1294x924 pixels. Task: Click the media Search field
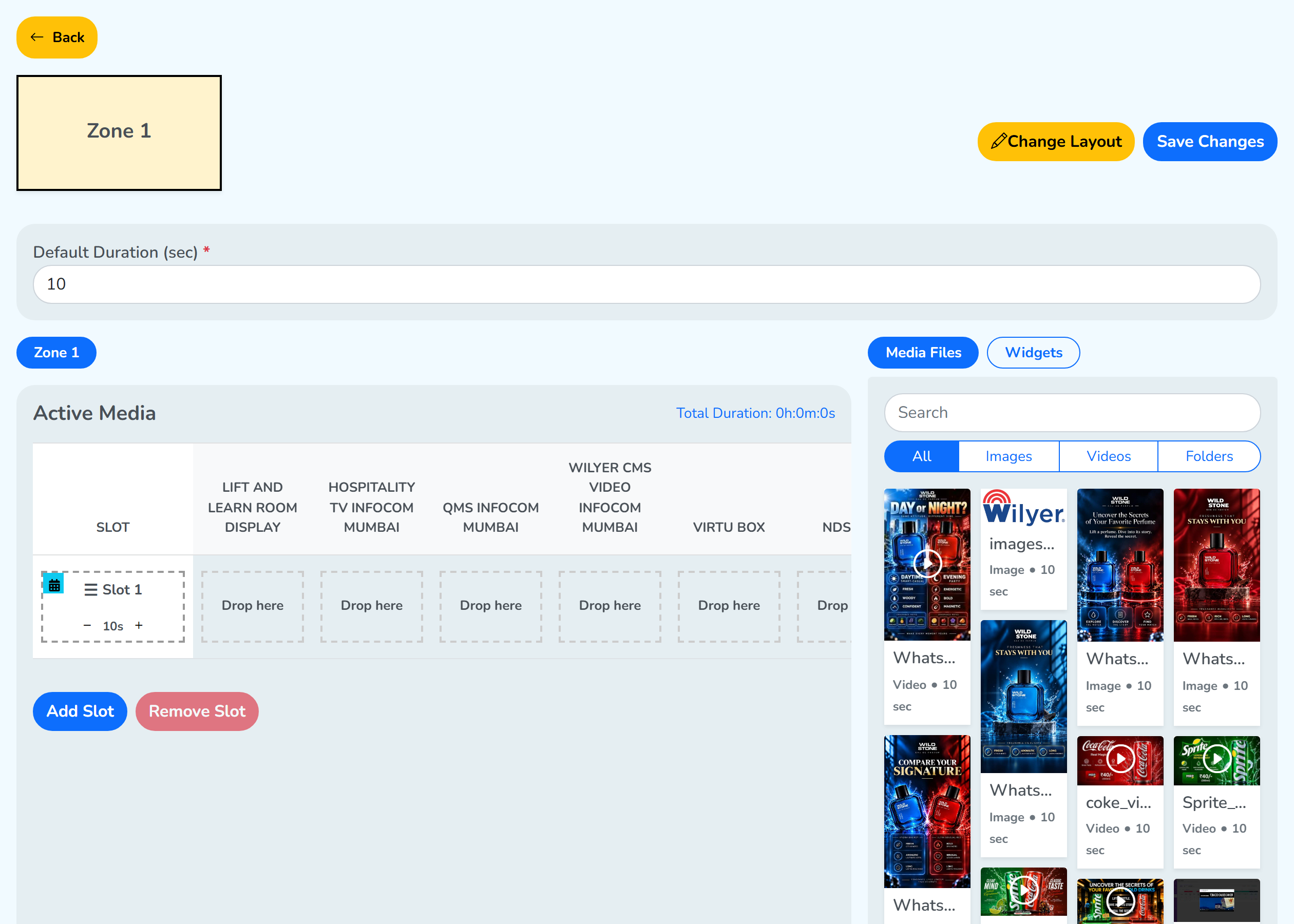[1072, 413]
